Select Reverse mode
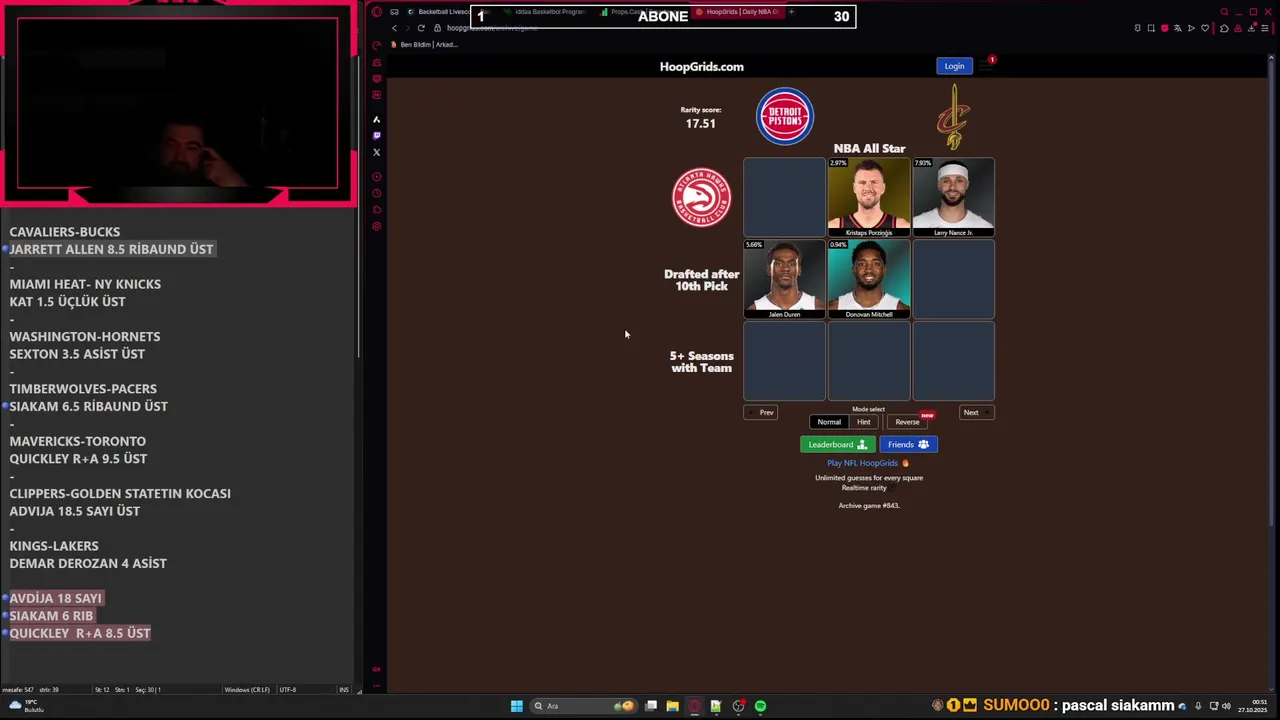The width and height of the screenshot is (1280, 720). point(907,422)
